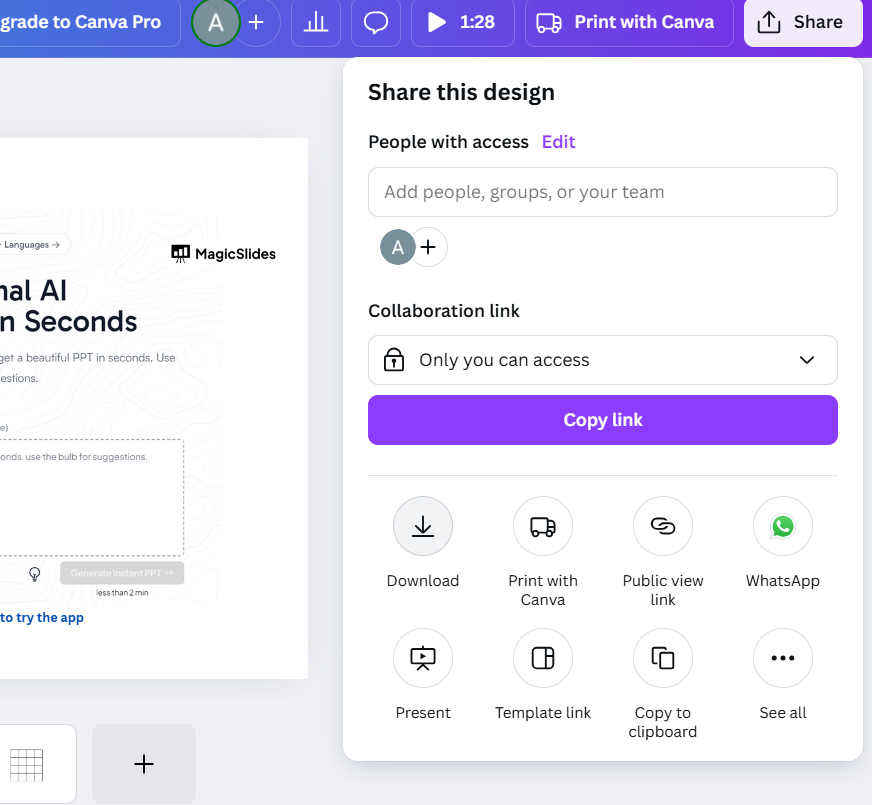Viewport: 872px width, 805px height.
Task: Click Print with Canva in top bar
Action: click(629, 22)
